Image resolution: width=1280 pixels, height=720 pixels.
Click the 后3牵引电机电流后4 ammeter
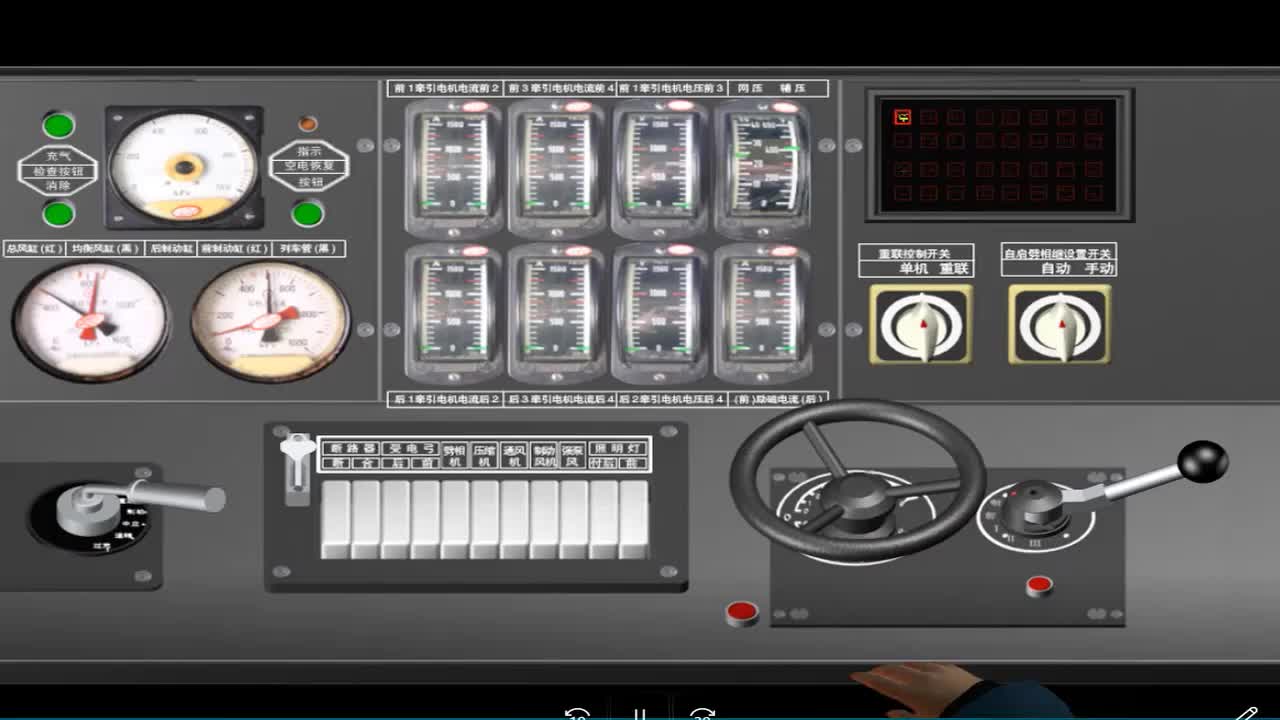pyautogui.click(x=557, y=313)
